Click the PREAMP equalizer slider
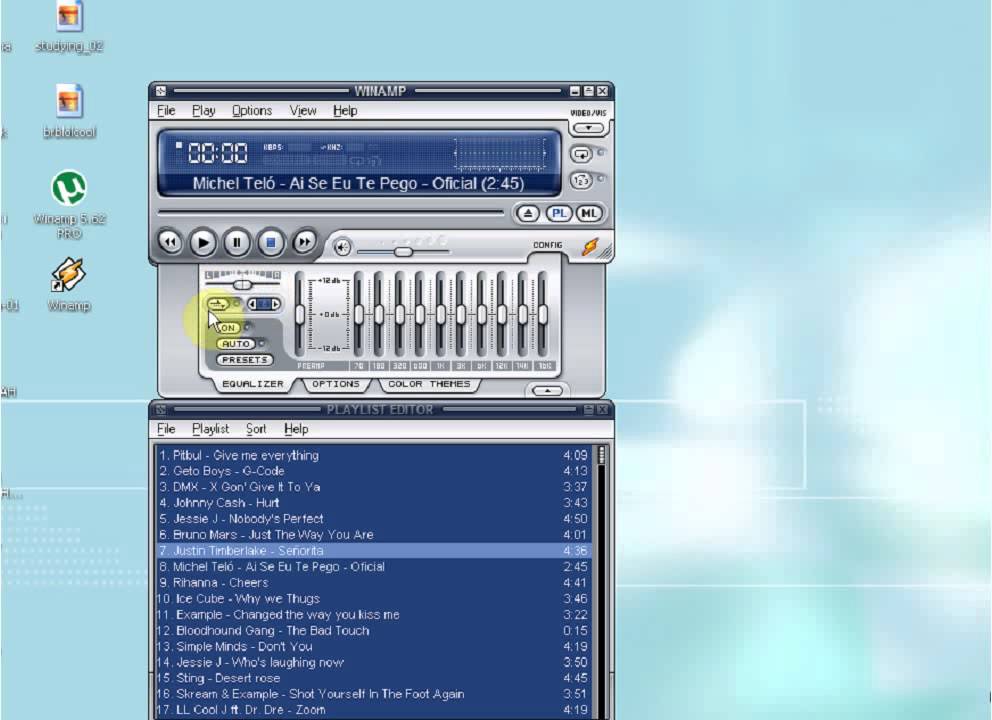Image resolution: width=992 pixels, height=720 pixels. click(x=300, y=314)
